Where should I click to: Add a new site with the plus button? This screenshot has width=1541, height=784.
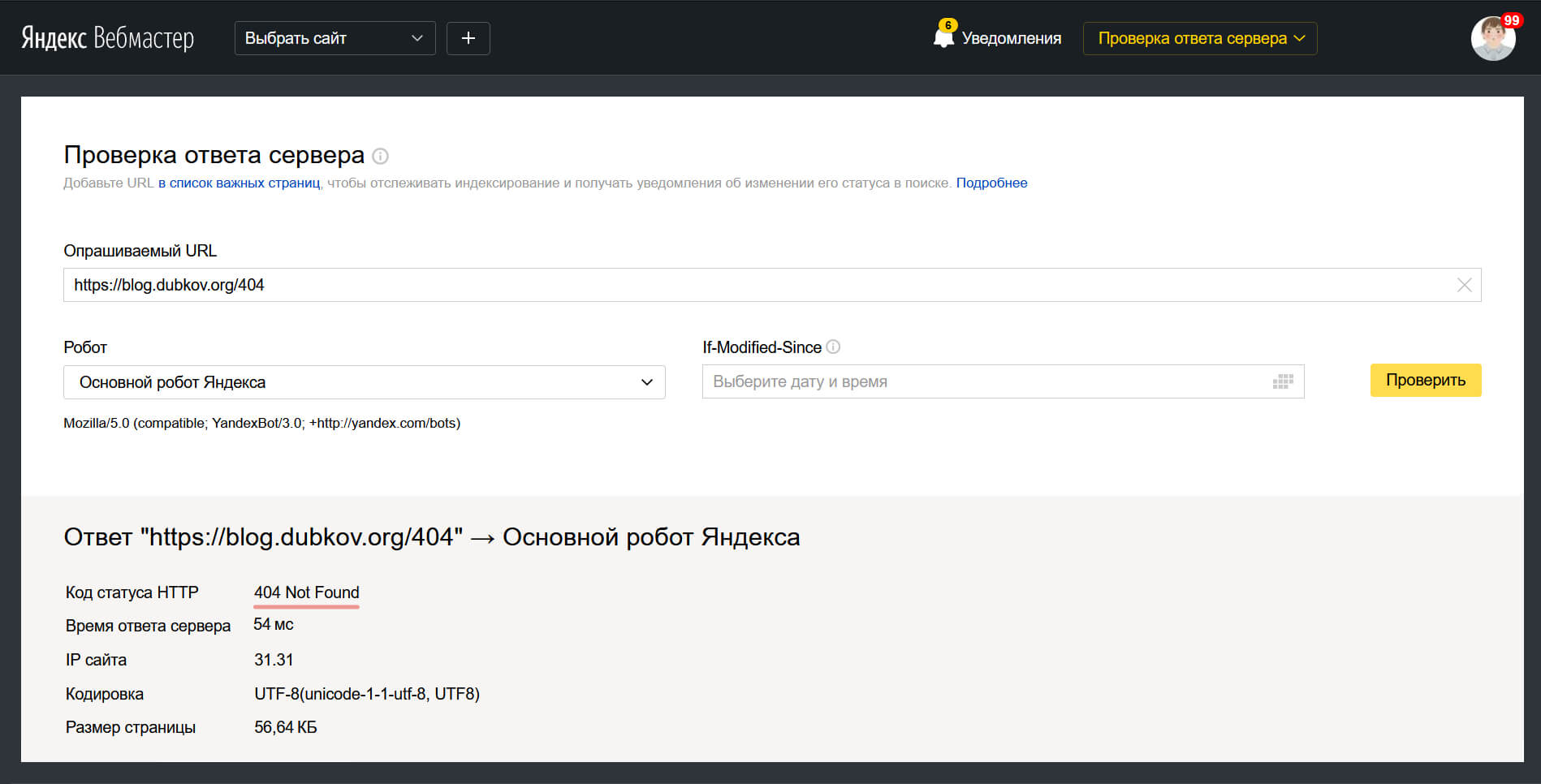click(468, 38)
